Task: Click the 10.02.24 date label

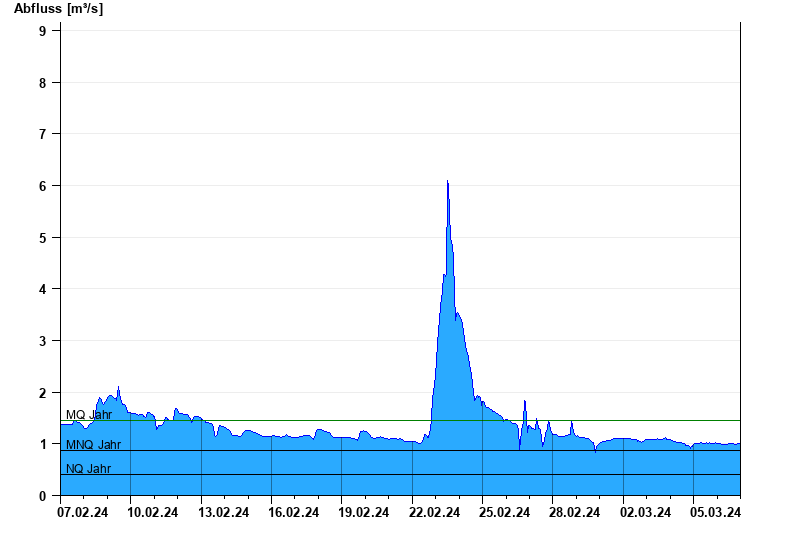Action: (x=153, y=512)
